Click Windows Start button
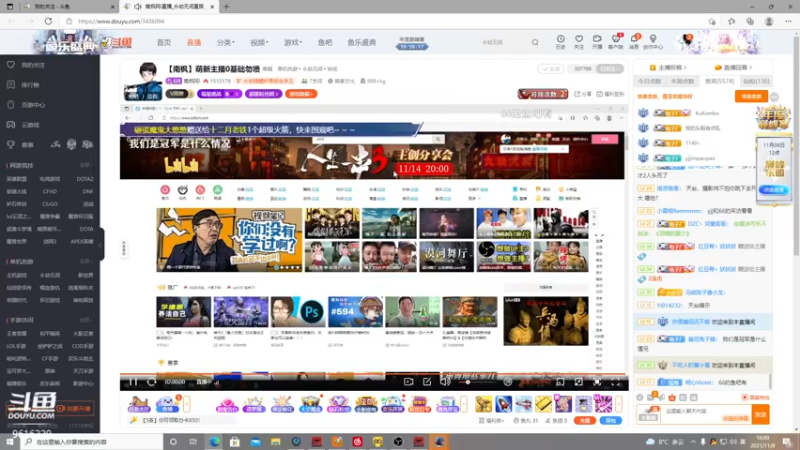Viewport: 800px width, 450px height. [x=10, y=441]
